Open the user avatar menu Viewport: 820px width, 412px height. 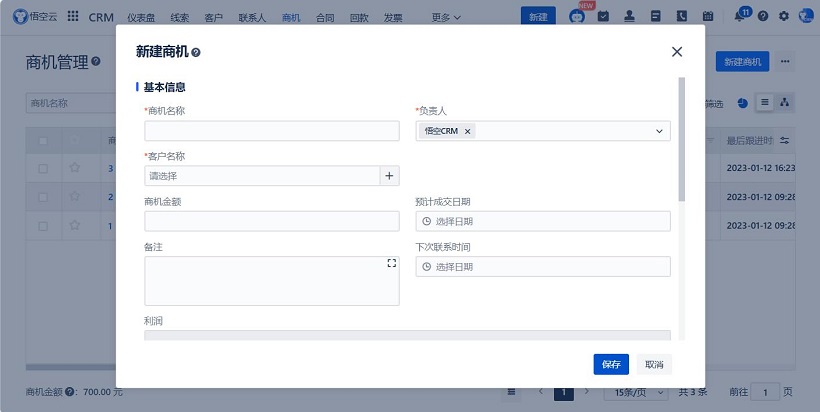pyautogui.click(x=806, y=16)
